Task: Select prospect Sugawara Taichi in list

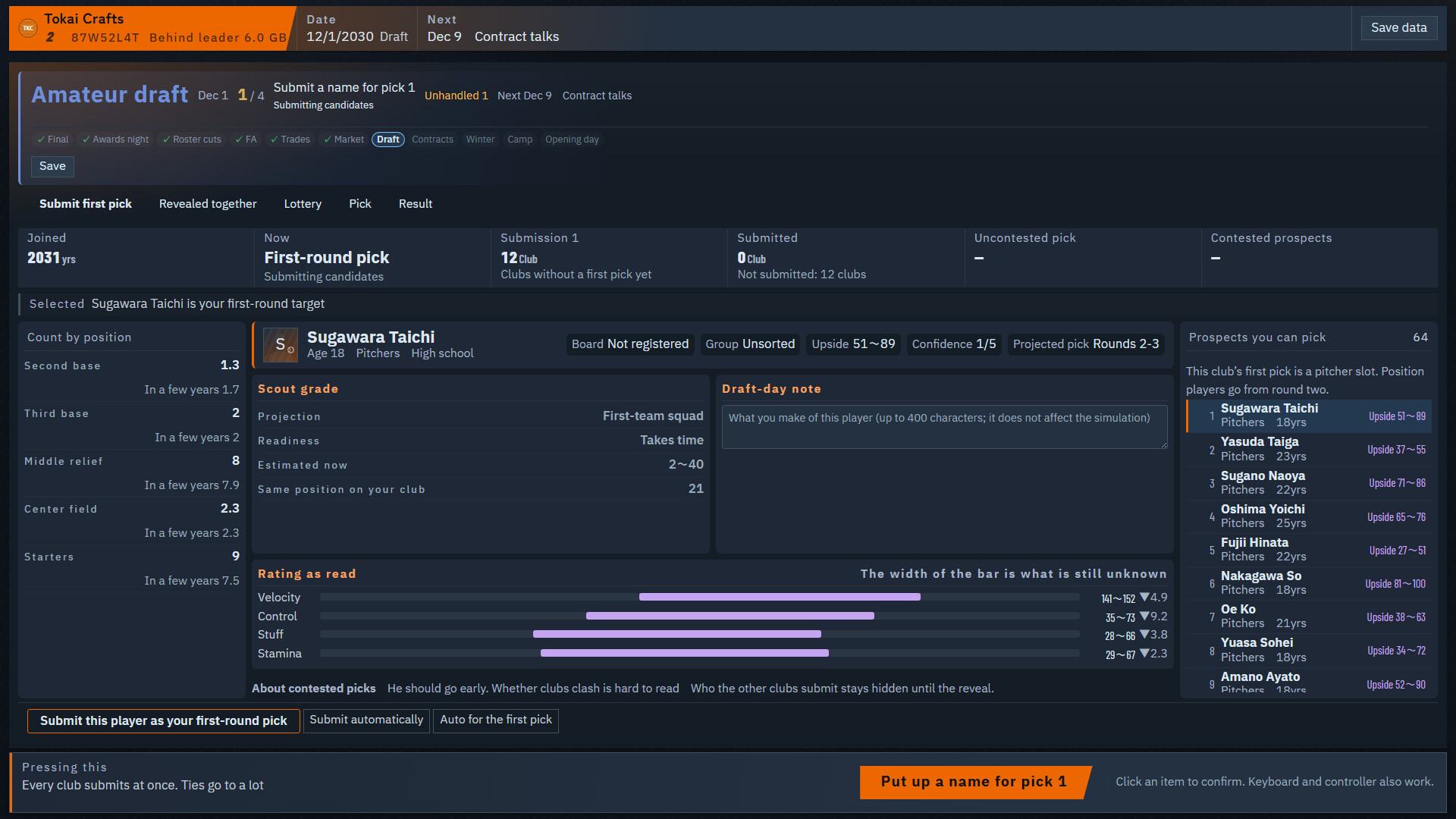Action: pos(1309,416)
